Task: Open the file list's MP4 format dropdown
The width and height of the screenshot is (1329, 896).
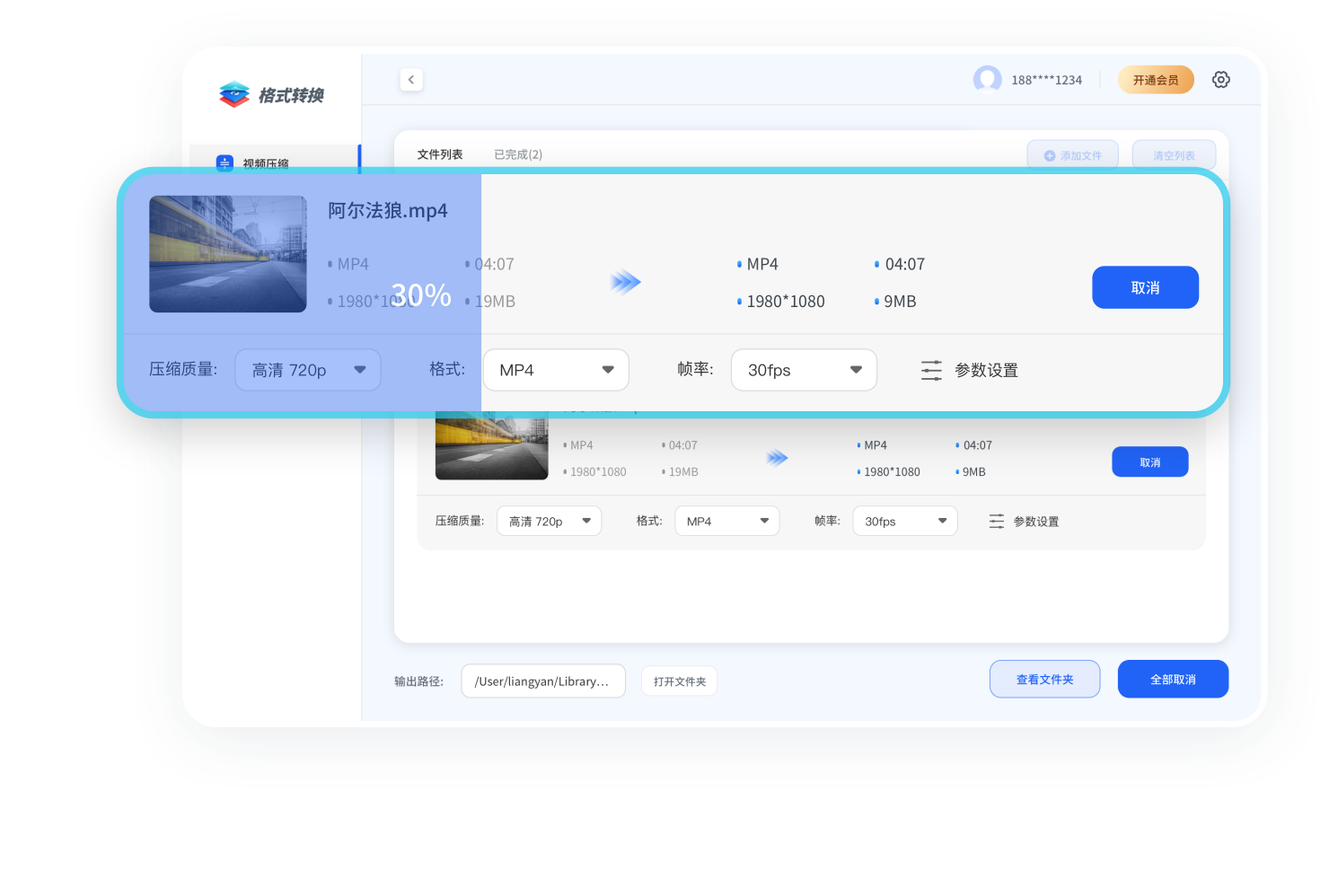Action: pyautogui.click(x=727, y=521)
